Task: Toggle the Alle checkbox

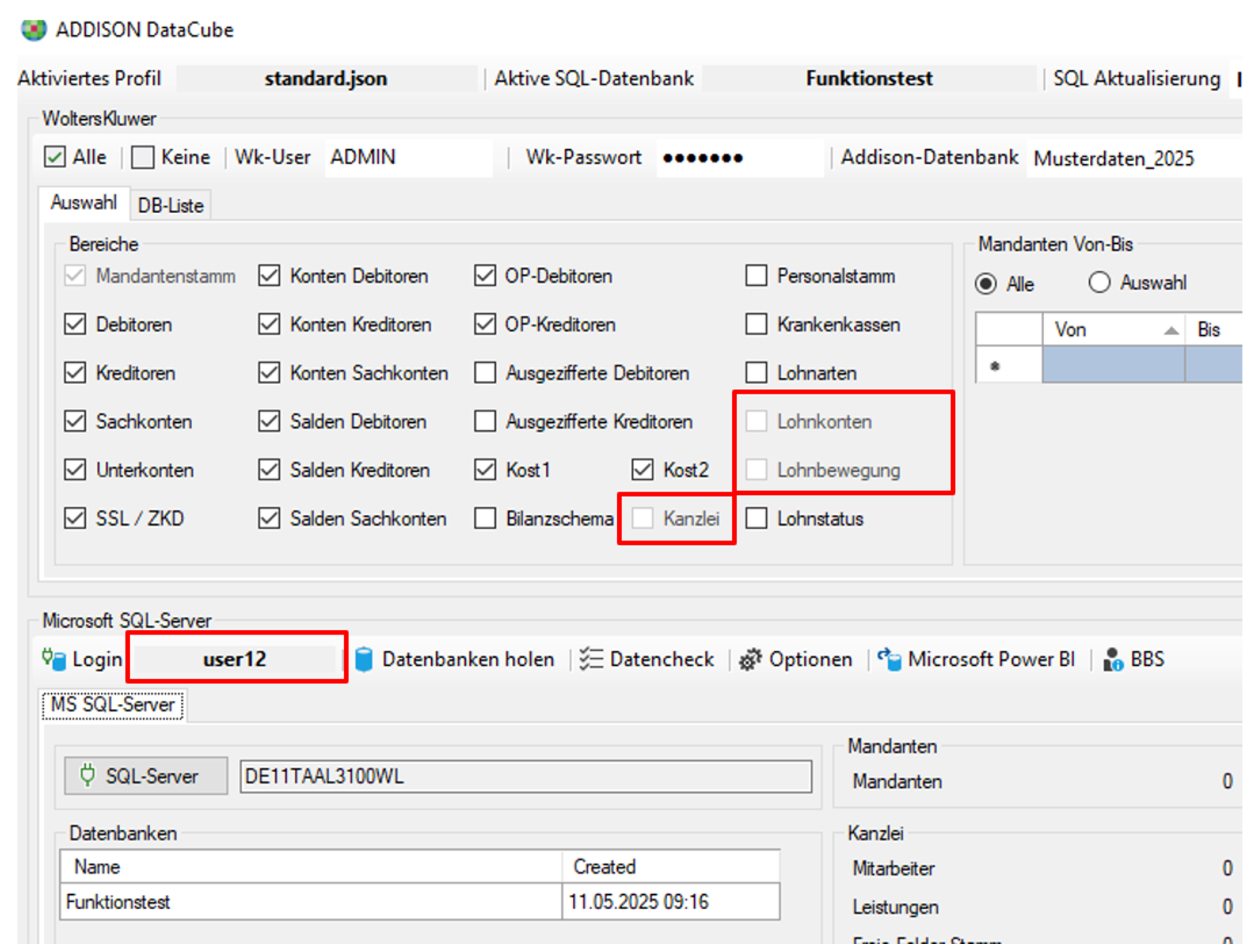Action: [55, 158]
